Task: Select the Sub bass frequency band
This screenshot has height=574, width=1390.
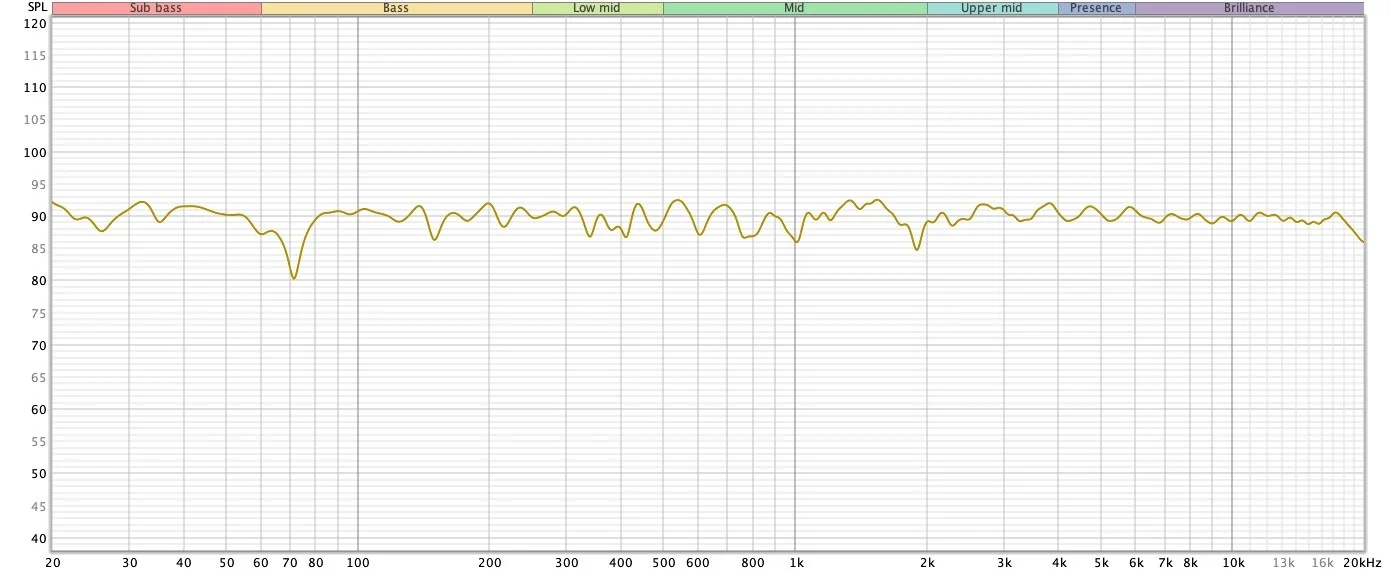Action: coord(156,8)
